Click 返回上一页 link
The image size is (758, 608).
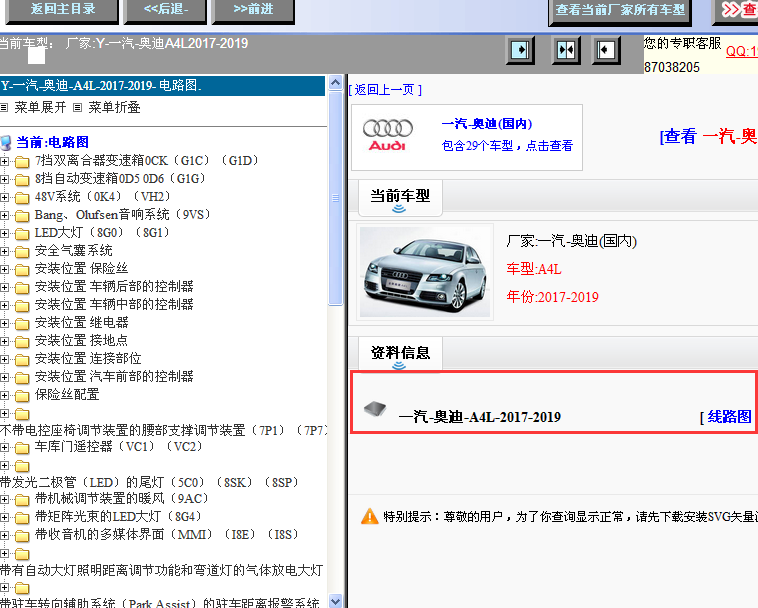[385, 90]
